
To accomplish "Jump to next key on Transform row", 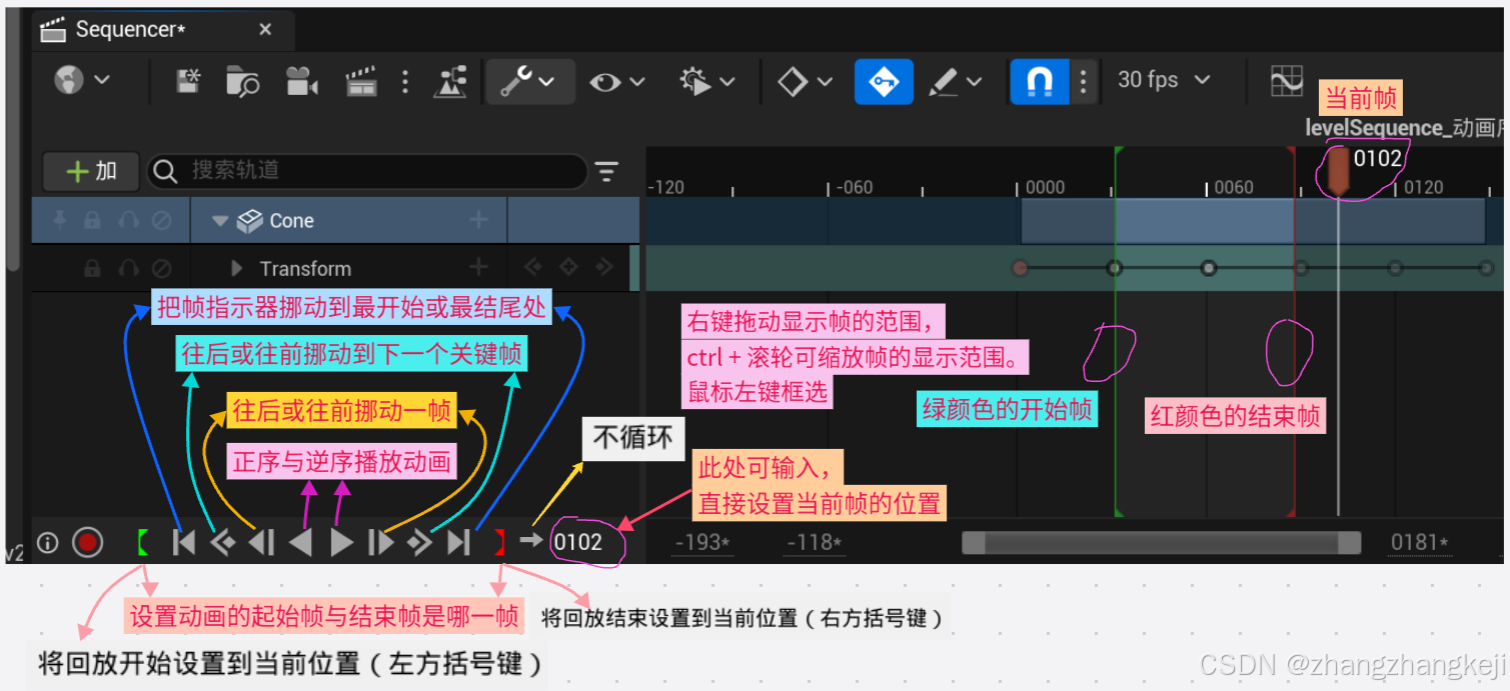I will tap(603, 267).
